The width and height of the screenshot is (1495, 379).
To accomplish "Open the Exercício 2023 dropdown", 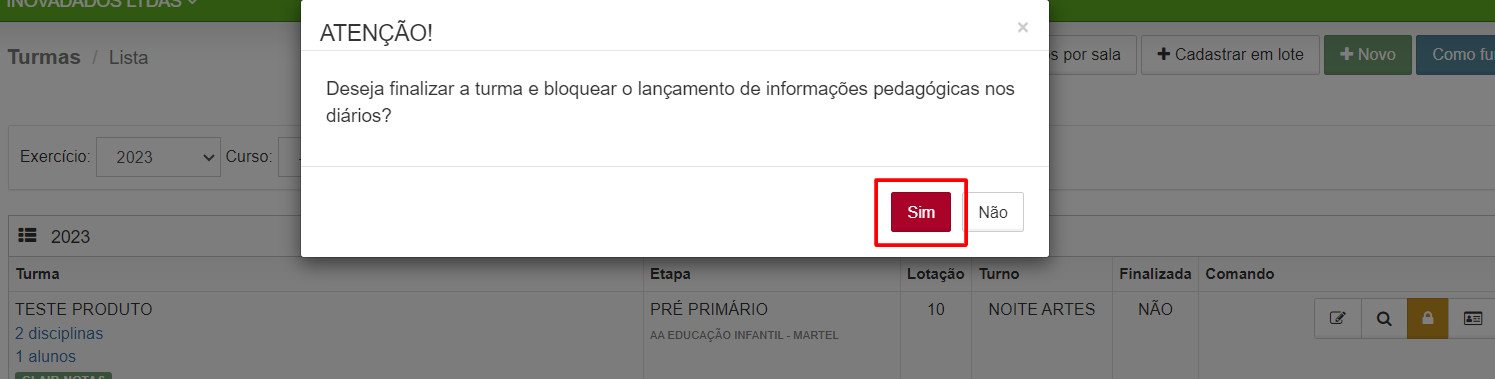I will coord(158,157).
